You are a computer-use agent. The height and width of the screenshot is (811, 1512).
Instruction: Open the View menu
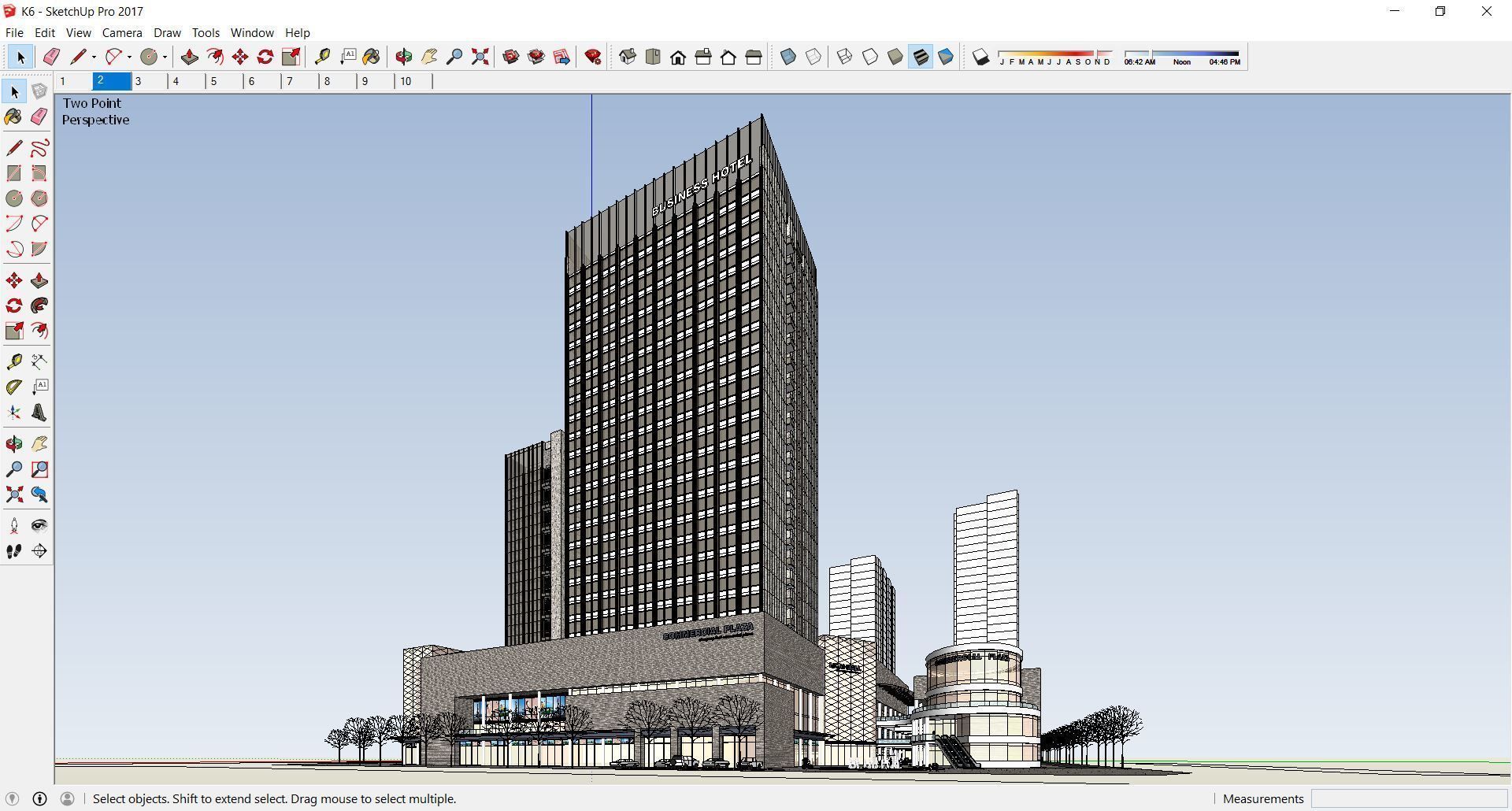pos(78,33)
